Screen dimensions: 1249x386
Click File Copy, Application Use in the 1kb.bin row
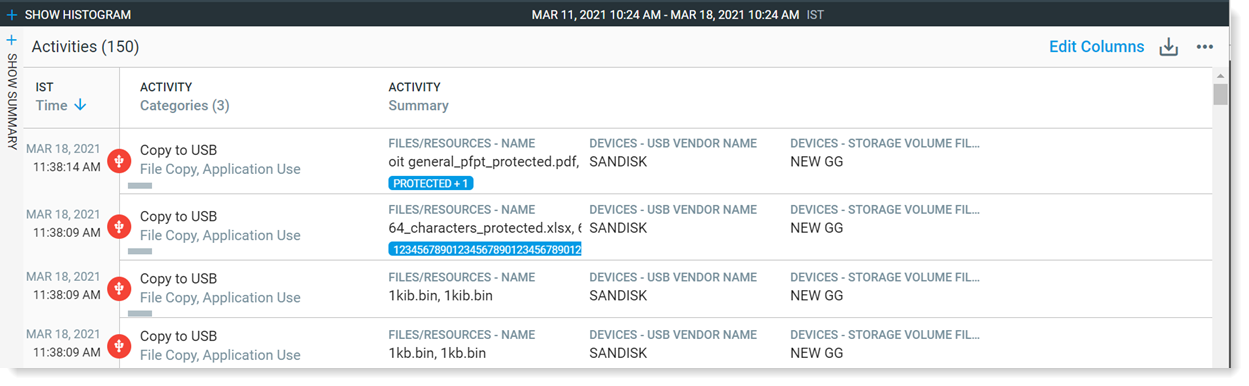[x=220, y=355]
